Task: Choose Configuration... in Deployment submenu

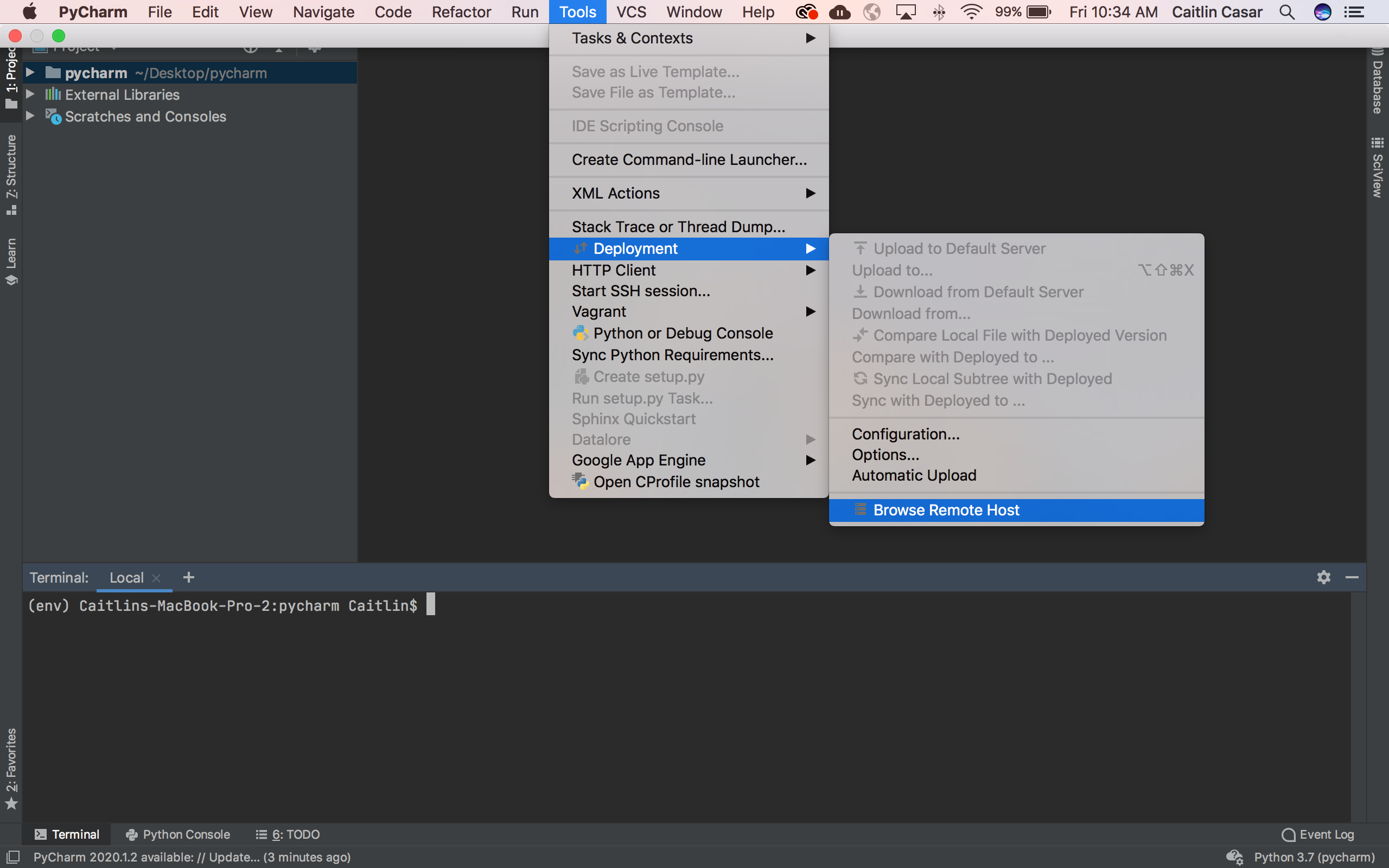Action: click(x=1016, y=433)
